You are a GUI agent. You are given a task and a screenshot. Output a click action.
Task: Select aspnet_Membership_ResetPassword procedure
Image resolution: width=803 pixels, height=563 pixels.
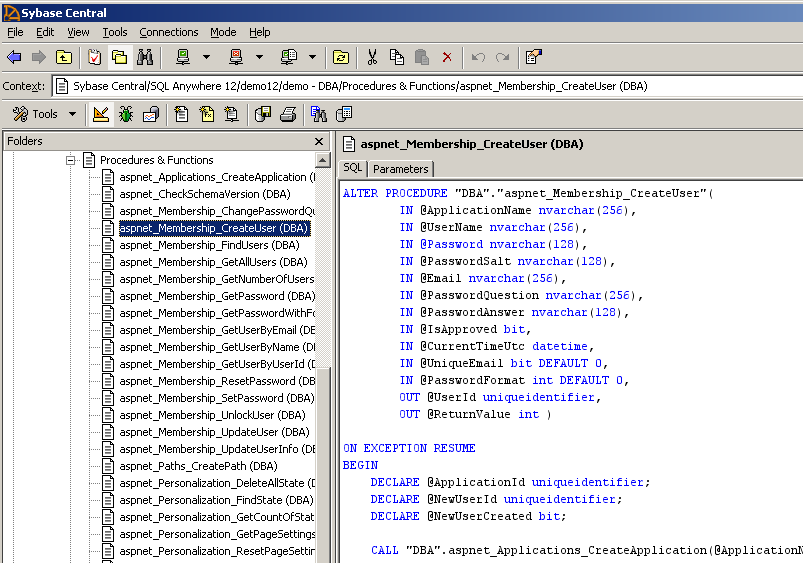(x=217, y=381)
